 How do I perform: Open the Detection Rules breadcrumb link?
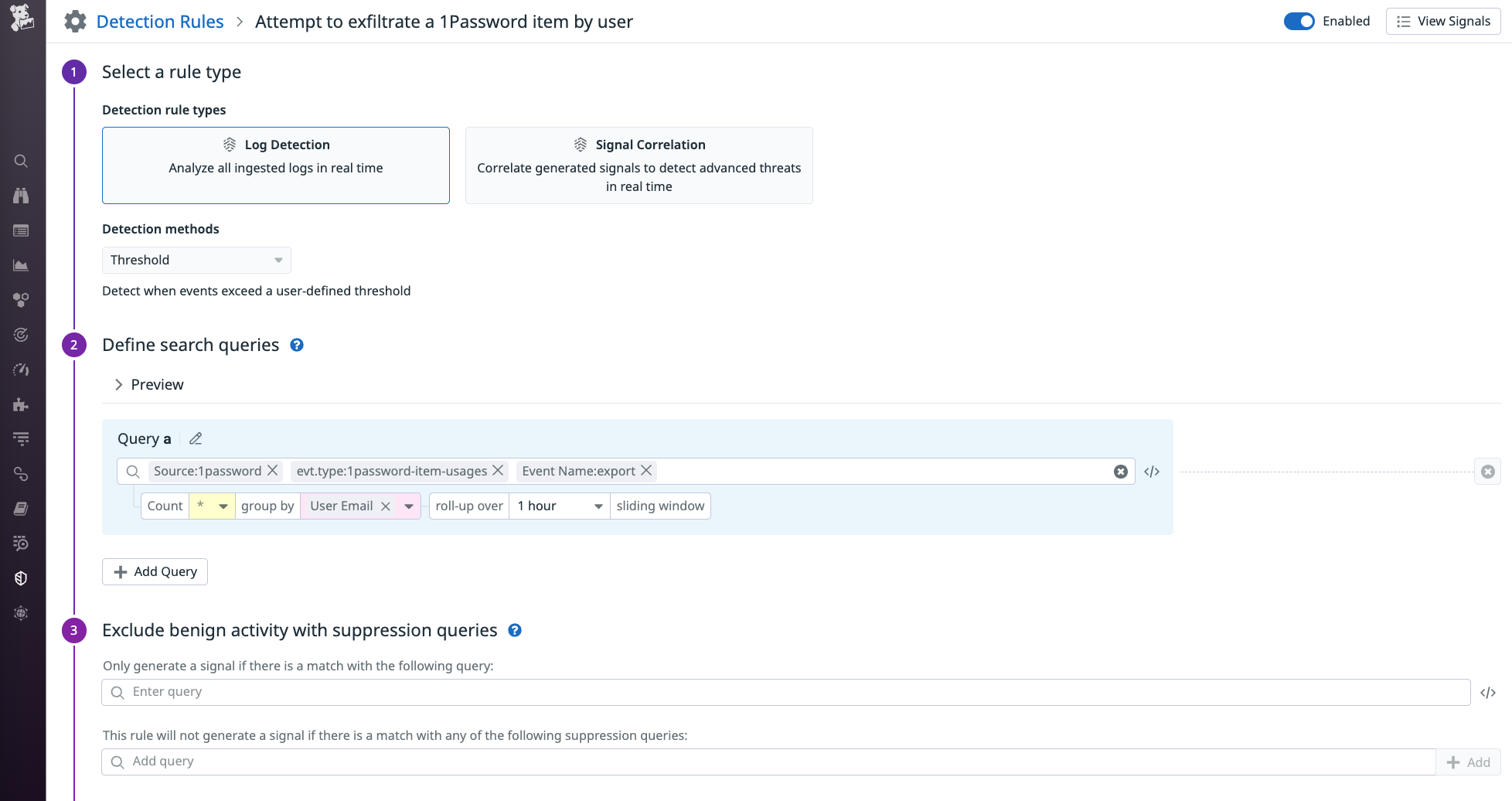160,21
